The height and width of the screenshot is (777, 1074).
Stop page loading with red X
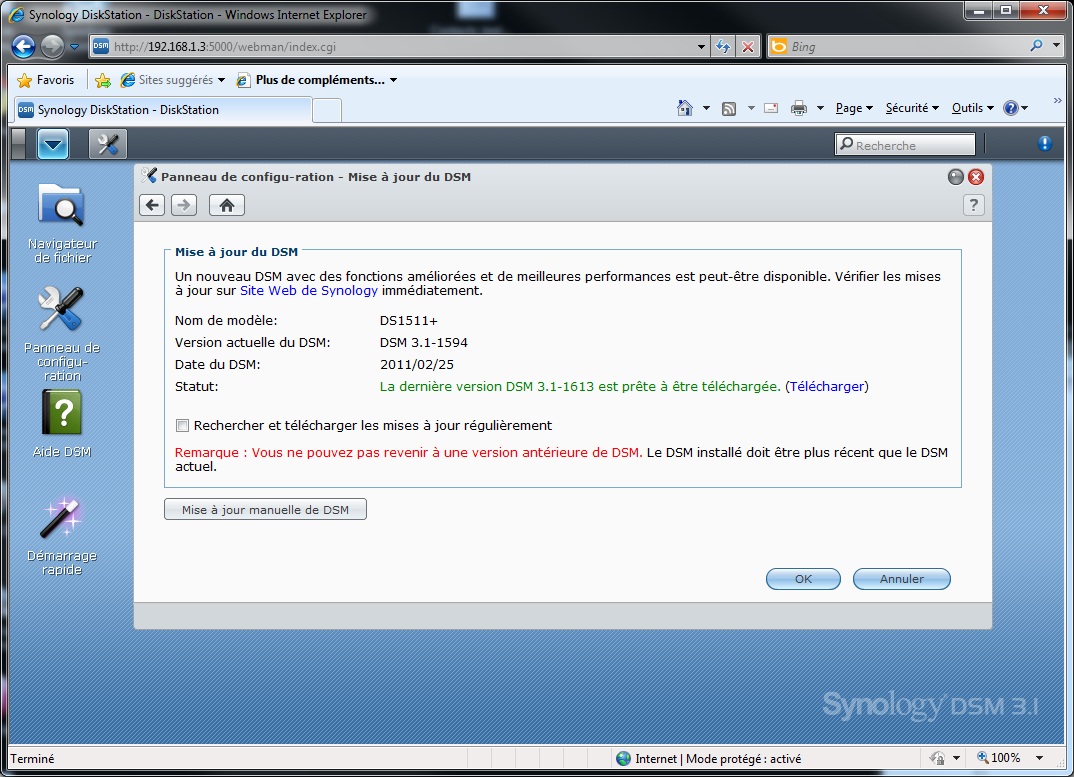coord(748,47)
